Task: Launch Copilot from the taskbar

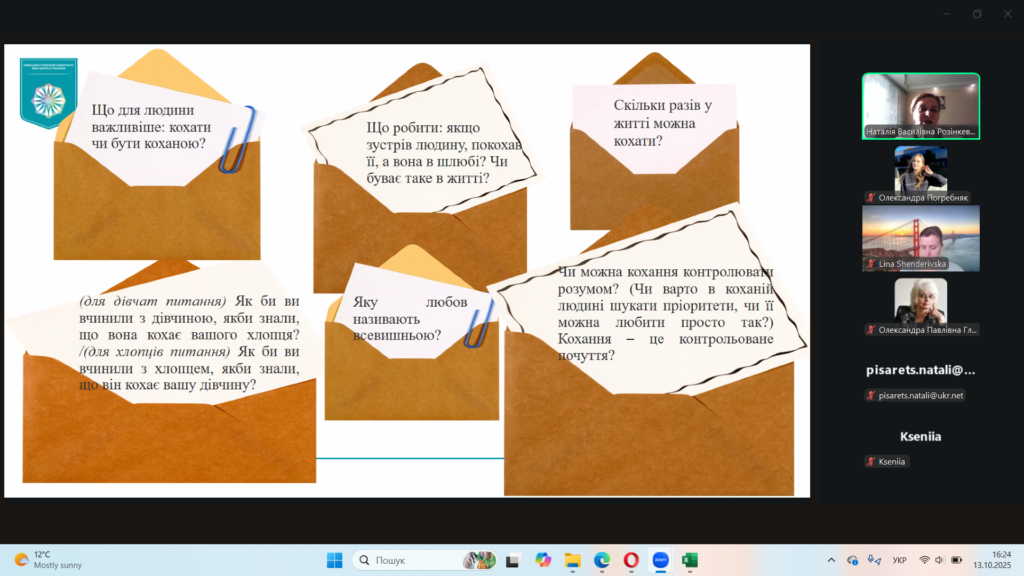Action: [543, 560]
